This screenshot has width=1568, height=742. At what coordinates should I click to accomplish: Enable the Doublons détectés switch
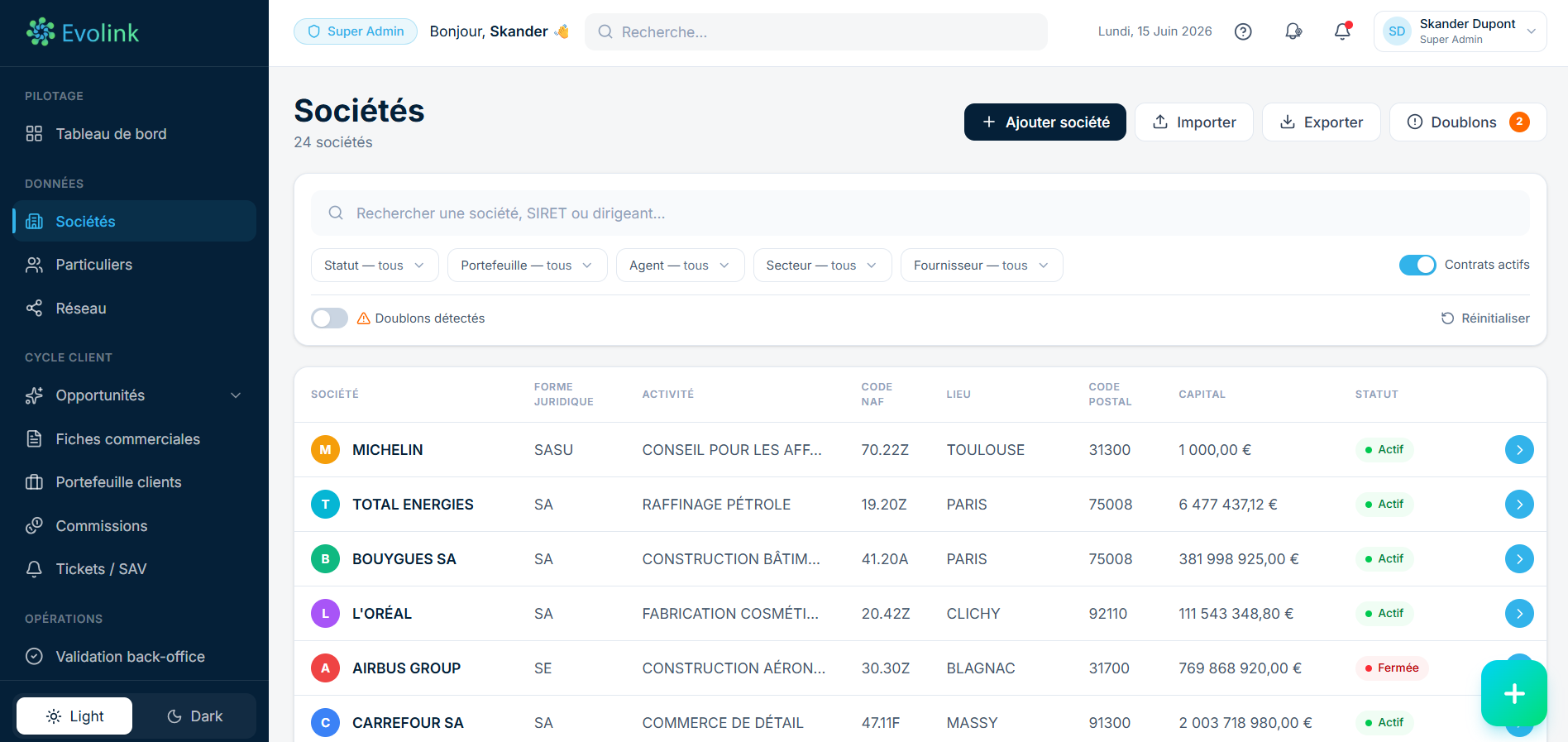tap(329, 318)
